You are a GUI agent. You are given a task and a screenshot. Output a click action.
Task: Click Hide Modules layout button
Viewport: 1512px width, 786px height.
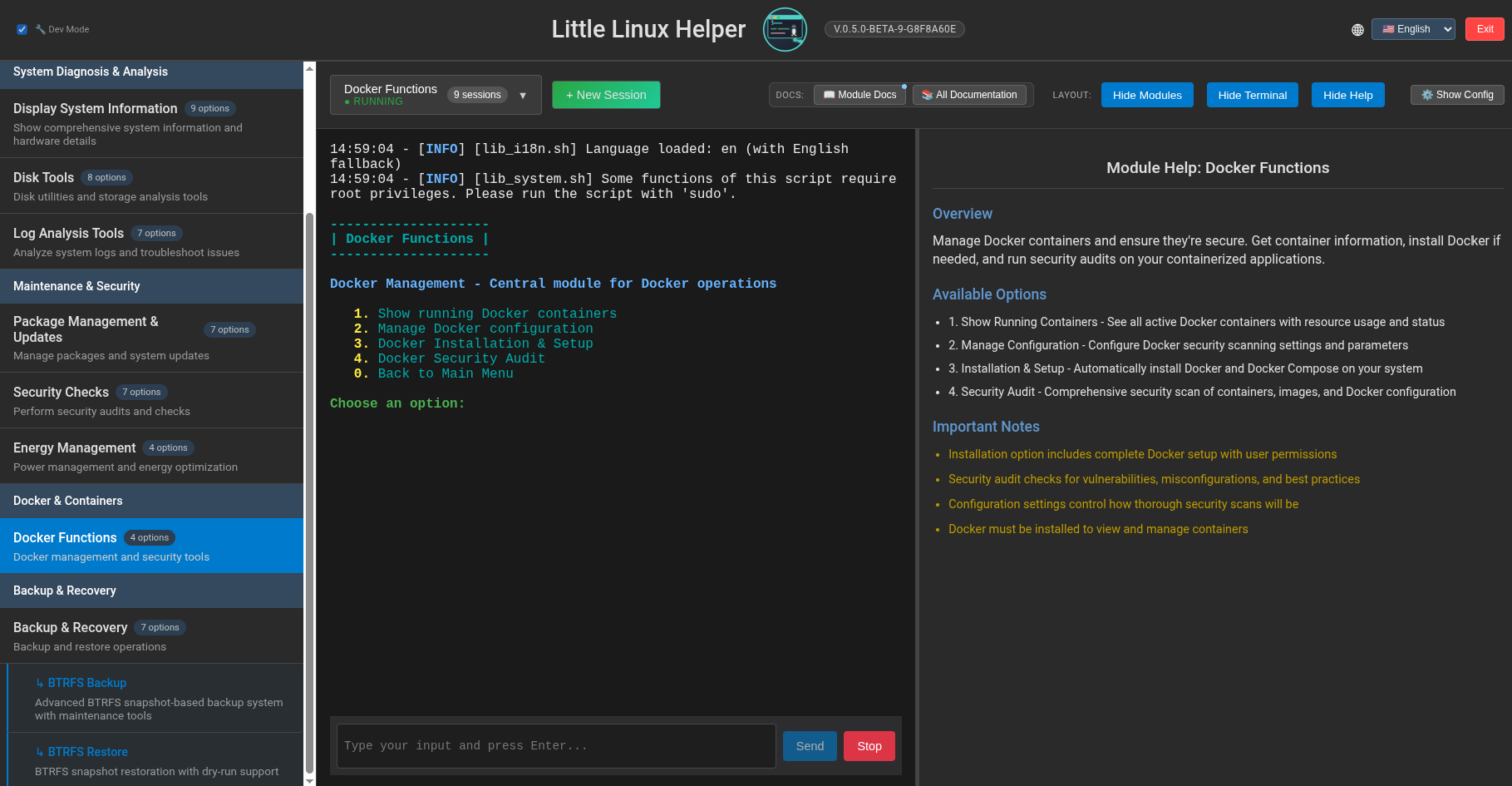click(1147, 95)
